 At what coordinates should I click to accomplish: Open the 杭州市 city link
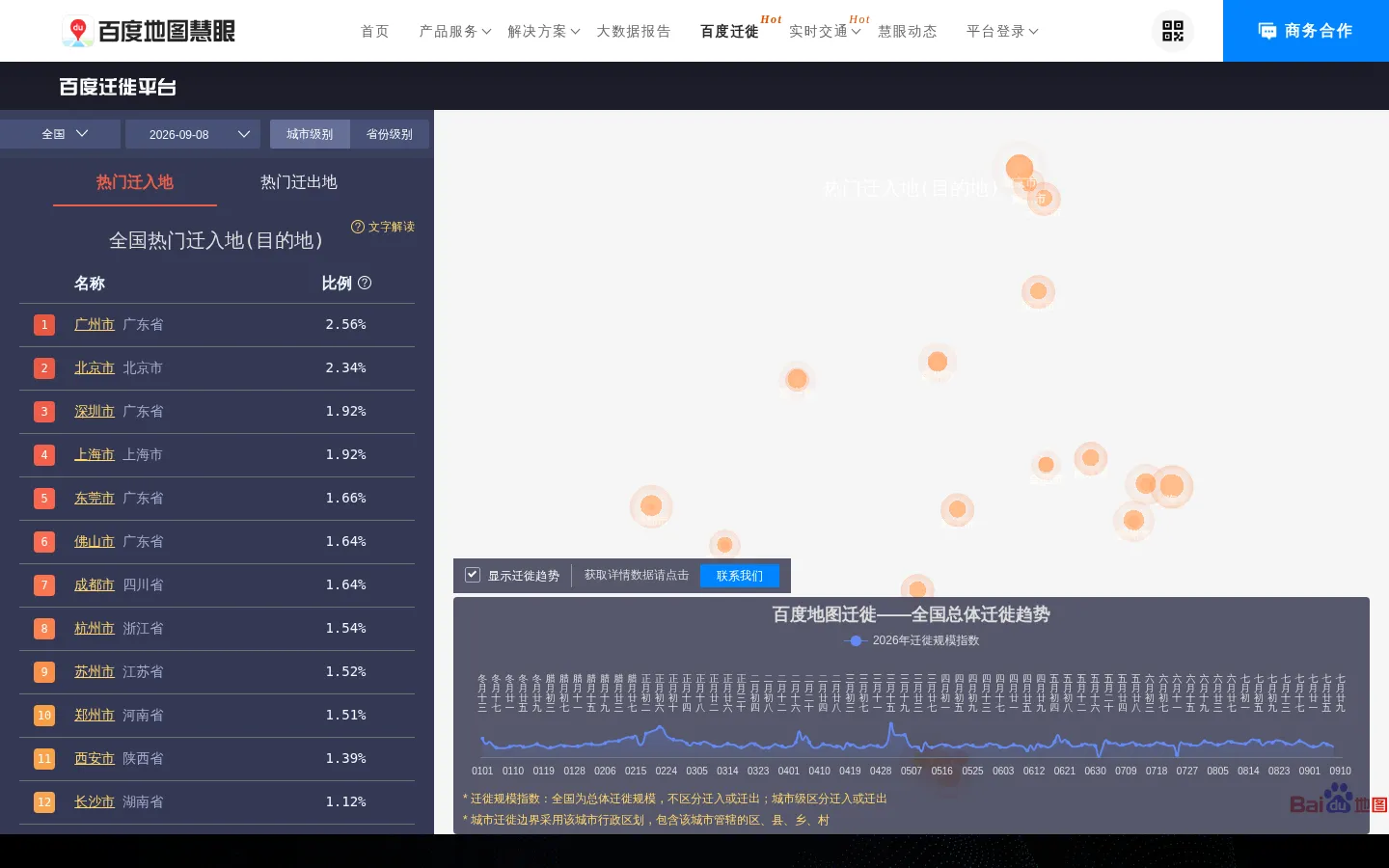click(95, 629)
